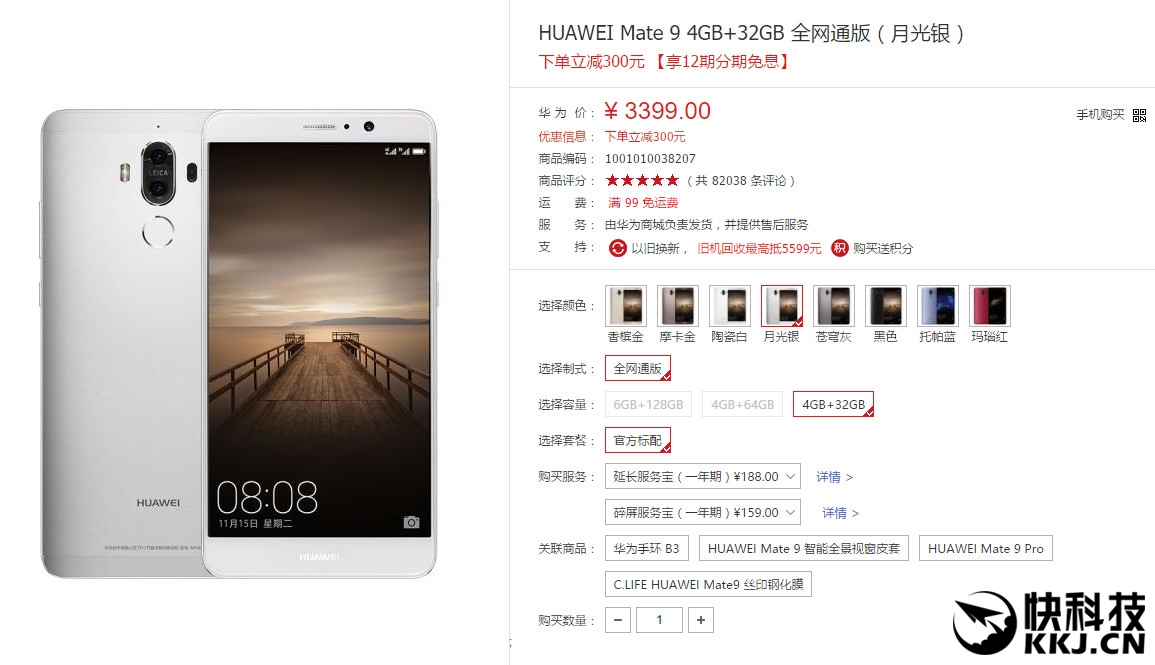Select the 香槟金 color swatch
Screen dimensions: 1155x665
point(626,306)
